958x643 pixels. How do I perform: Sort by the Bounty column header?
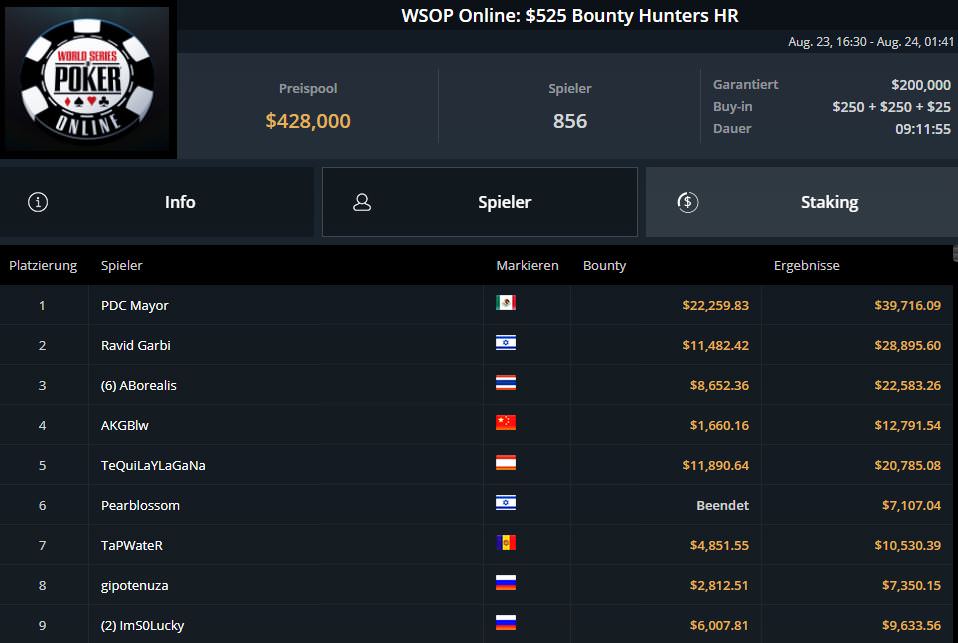pyautogui.click(x=604, y=265)
